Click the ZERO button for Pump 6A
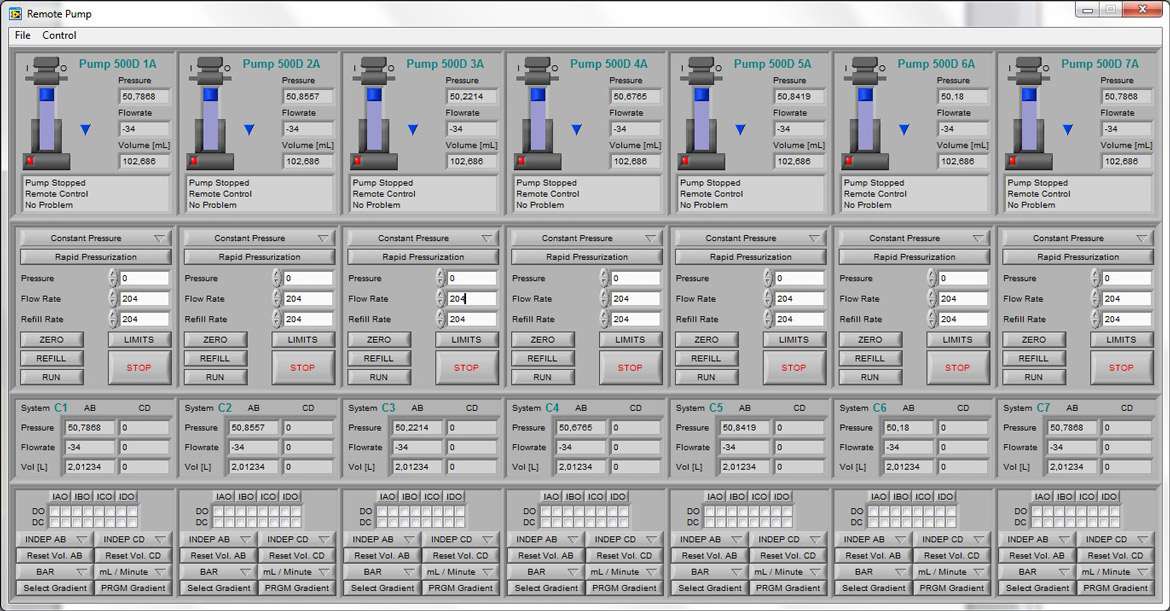Screen dimensions: 1170x611 click(870, 339)
